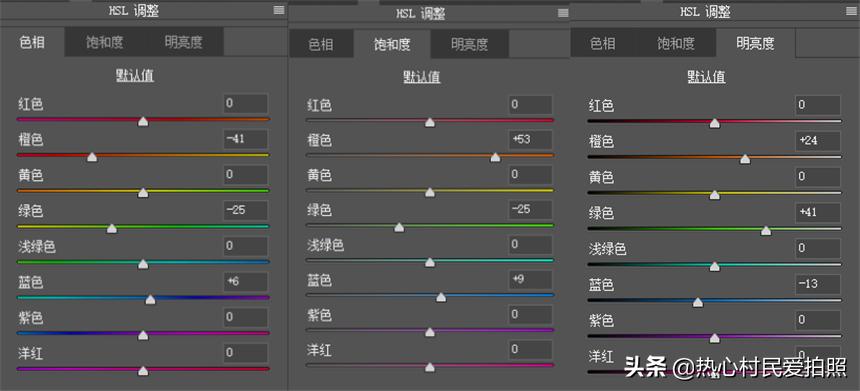The height and width of the screenshot is (391, 860).
Task: Switch to 饱和度 tab in the Luminance panel
Action: point(676,43)
